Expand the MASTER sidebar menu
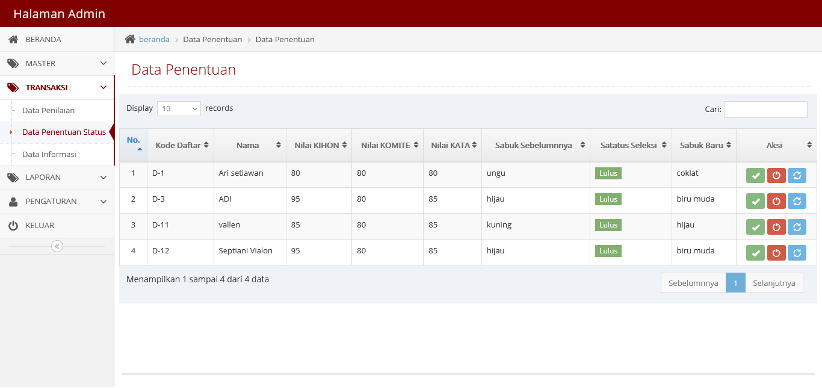This screenshot has width=822, height=388. (x=57, y=63)
